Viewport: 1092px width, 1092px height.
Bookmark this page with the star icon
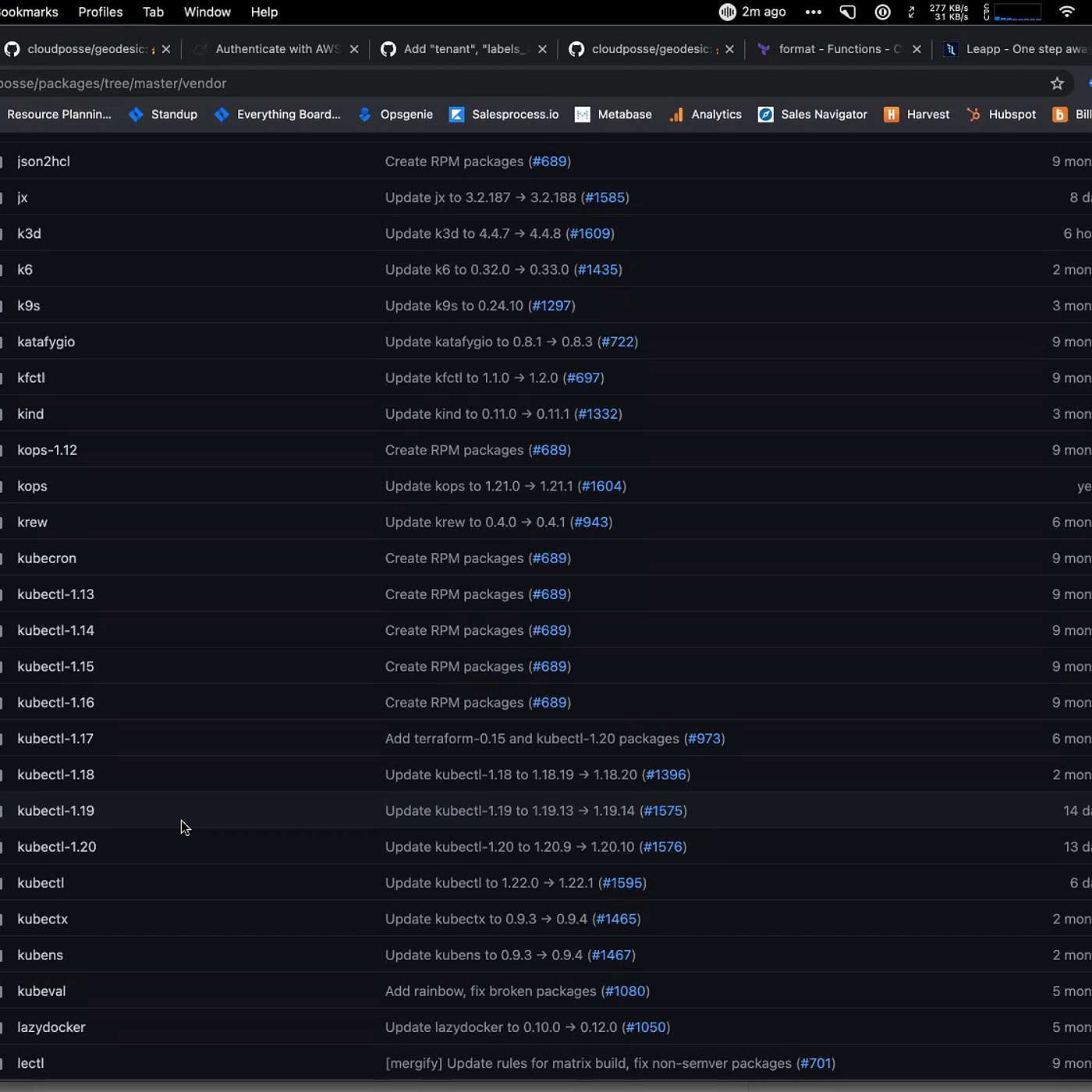point(1057,83)
